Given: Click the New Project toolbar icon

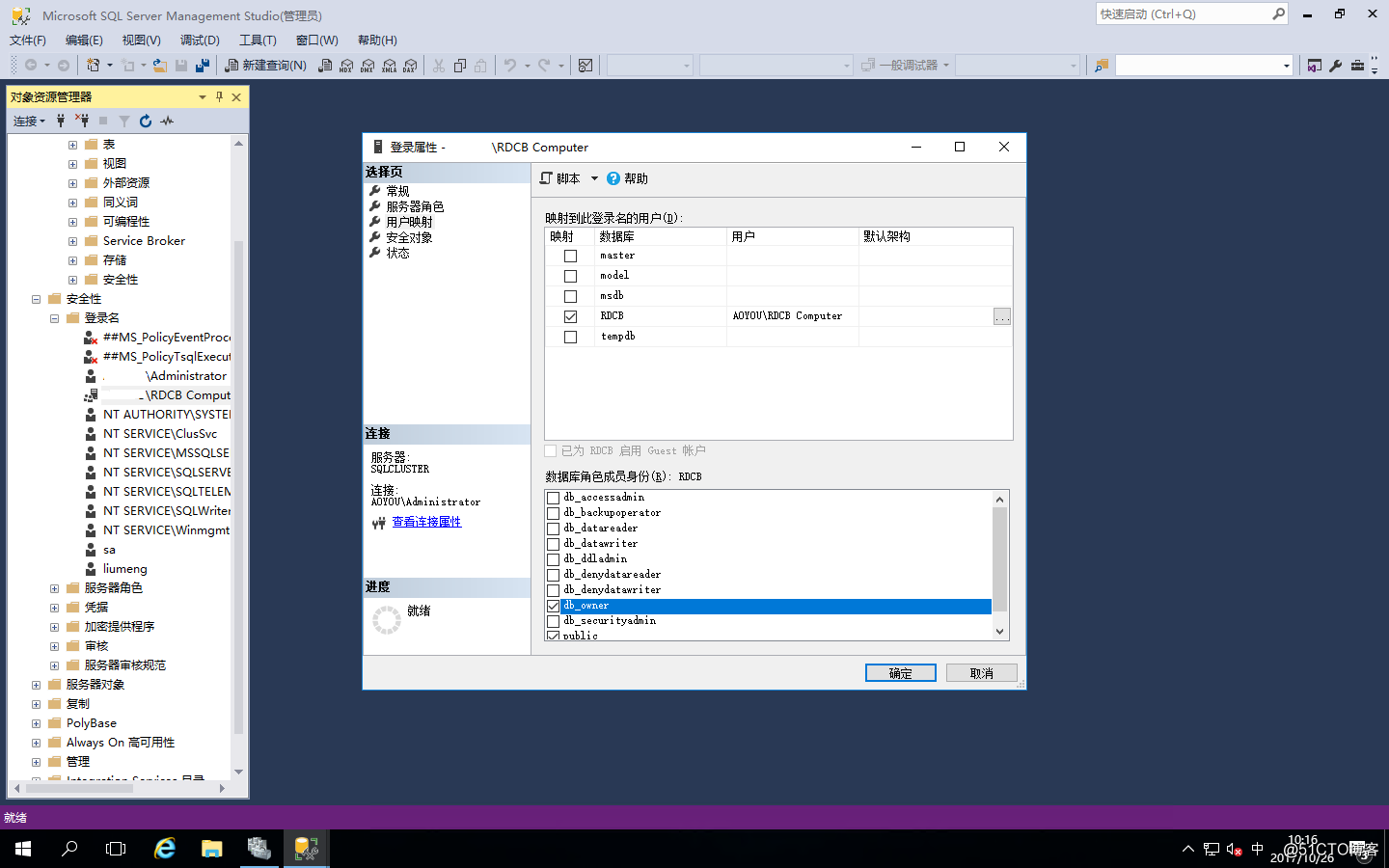Looking at the screenshot, I should [94, 66].
